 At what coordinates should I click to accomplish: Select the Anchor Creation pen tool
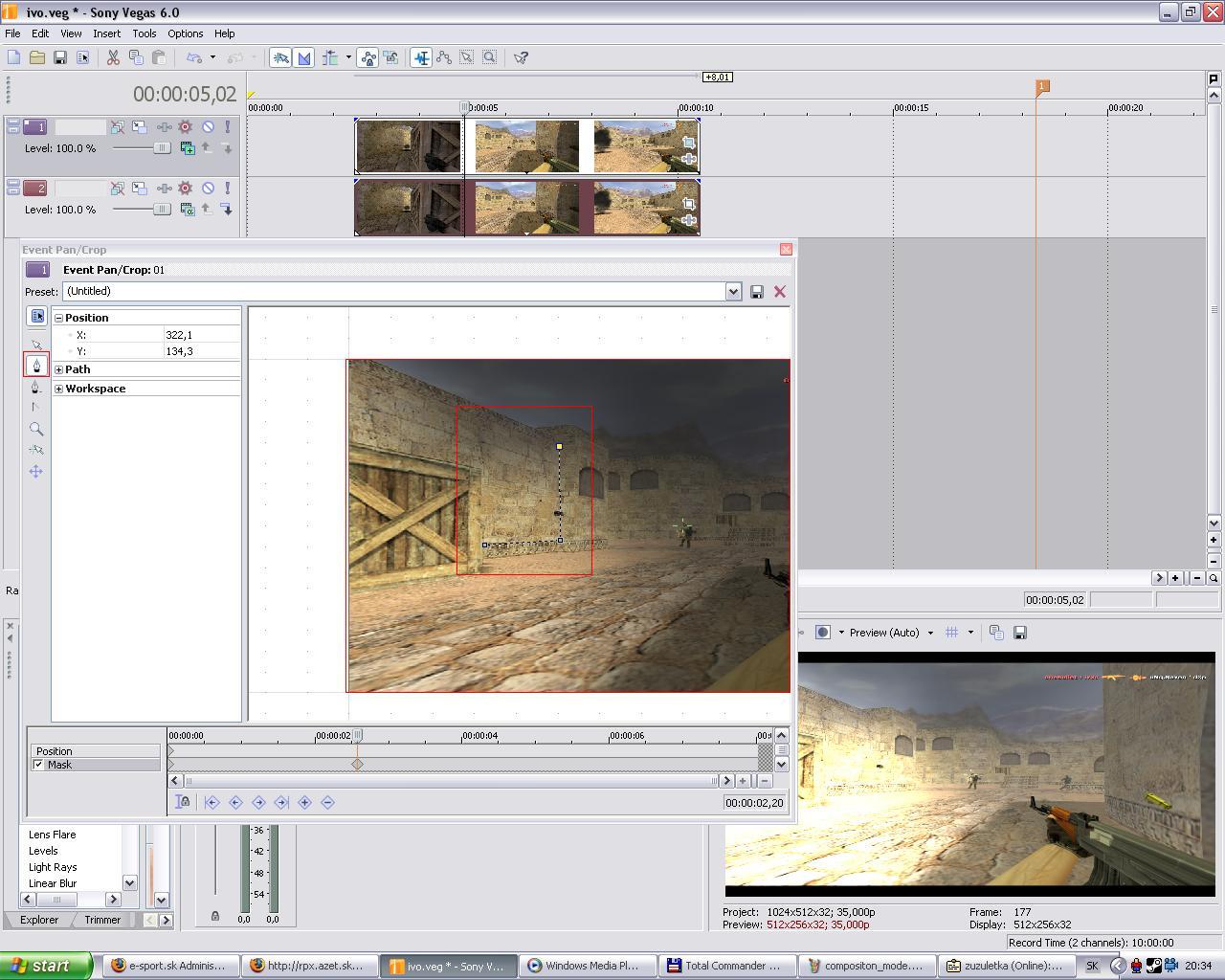(x=36, y=365)
